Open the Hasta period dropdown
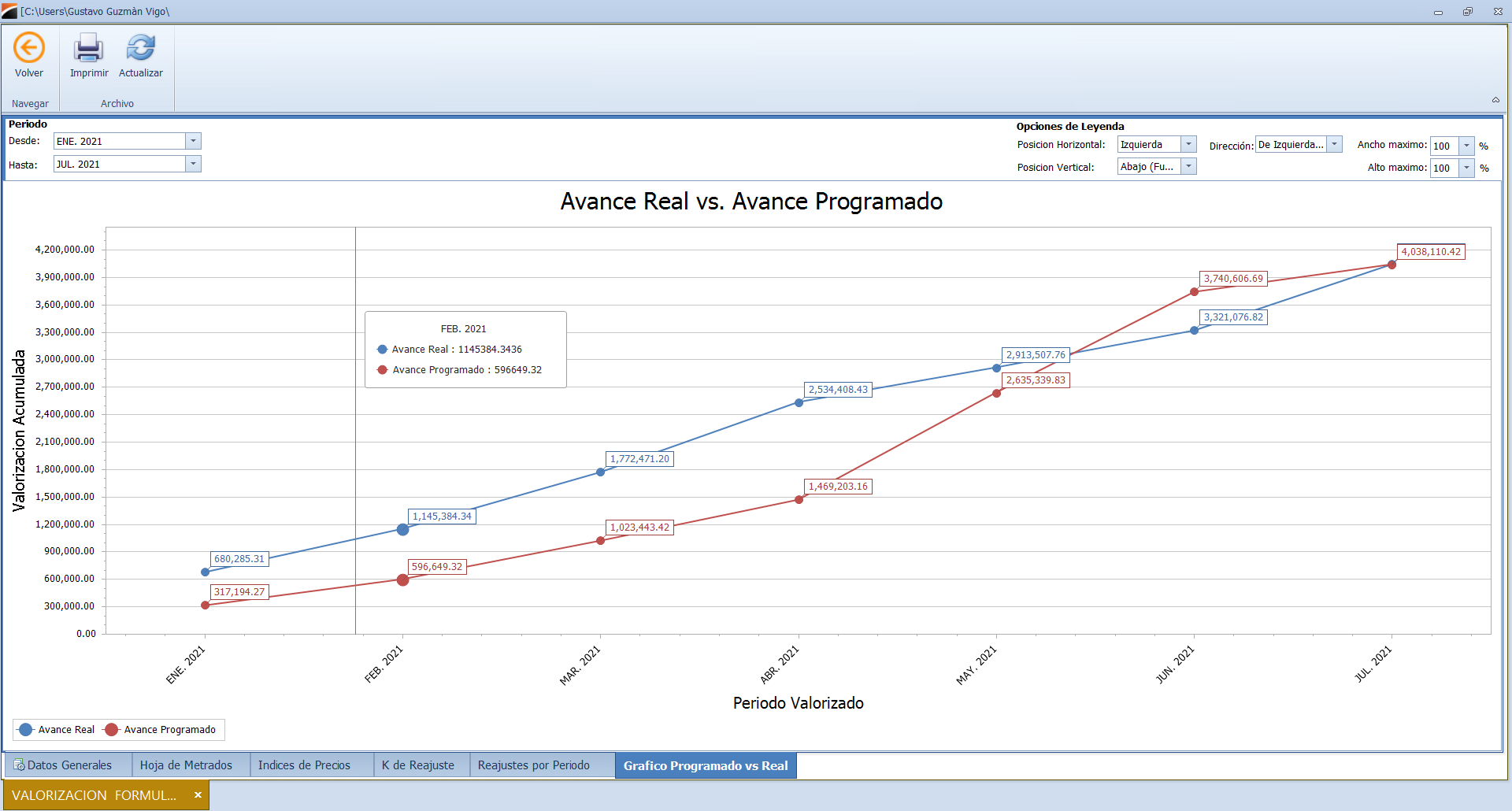This screenshot has height=811, width=1512. [193, 164]
